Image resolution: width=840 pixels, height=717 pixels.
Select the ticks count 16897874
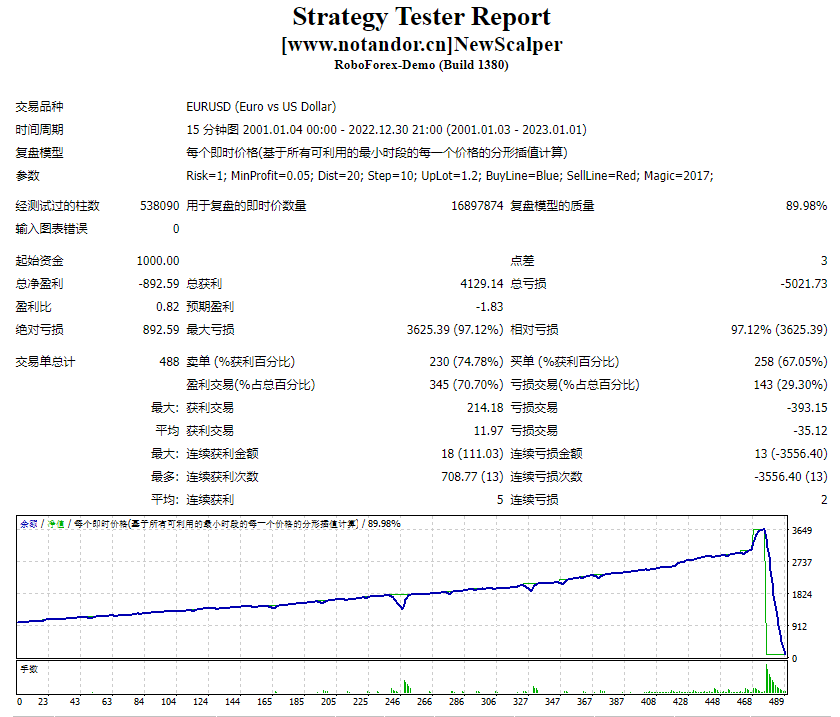click(477, 206)
